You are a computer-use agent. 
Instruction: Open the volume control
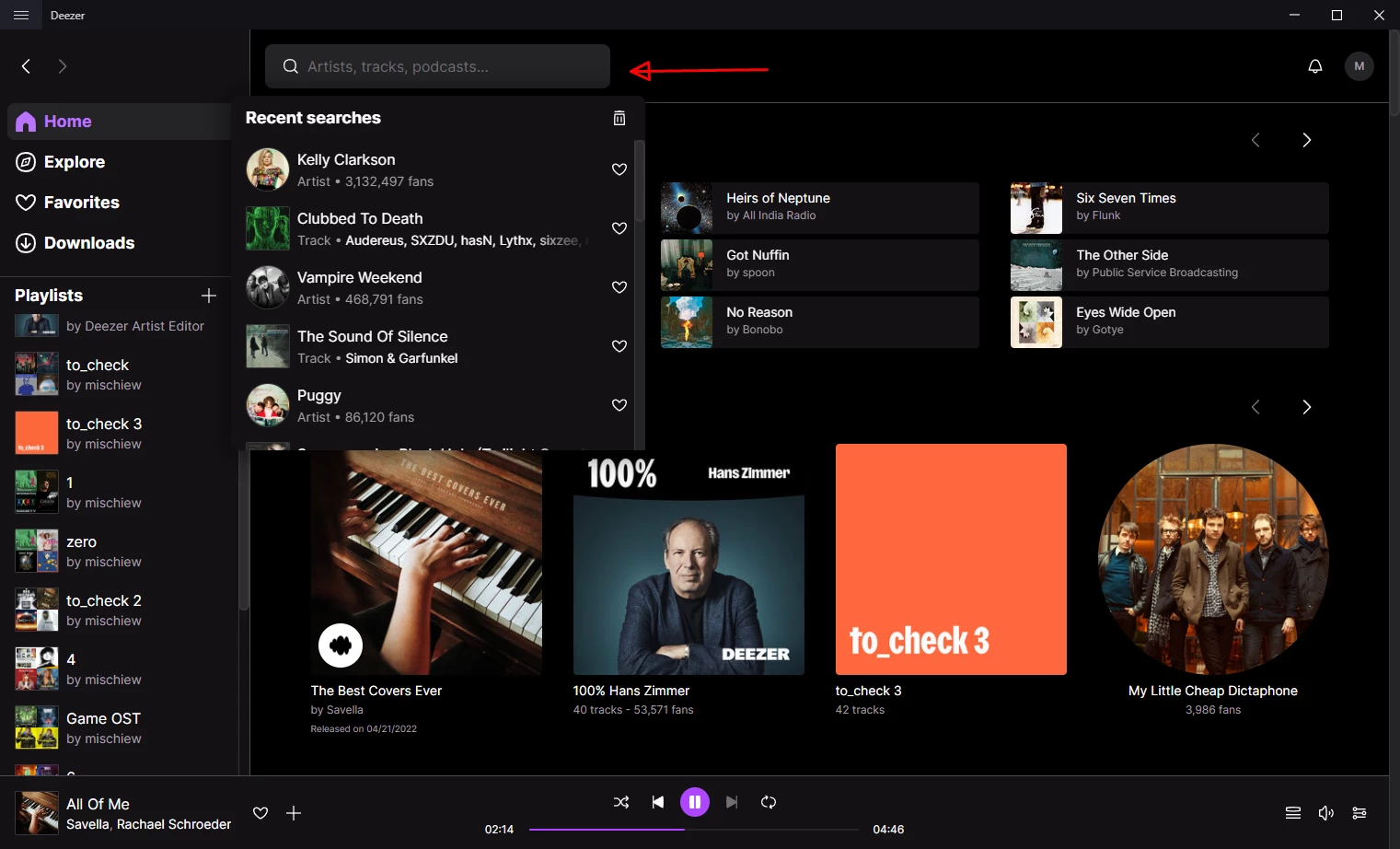1326,813
